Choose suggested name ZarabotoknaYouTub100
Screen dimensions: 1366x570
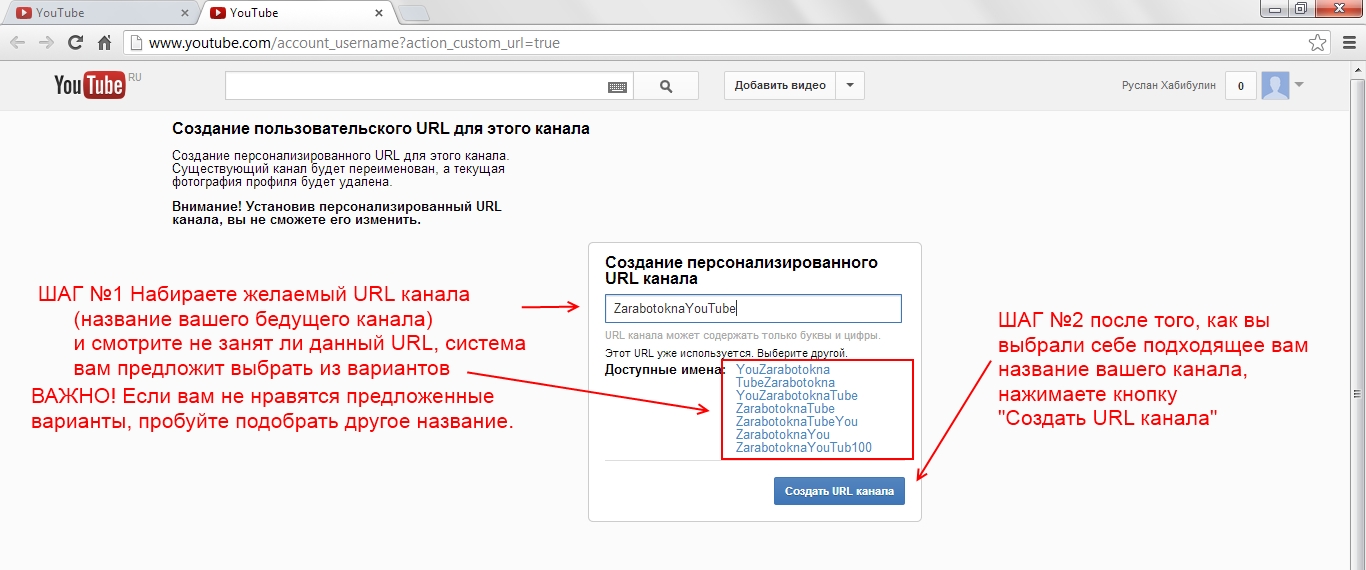point(804,448)
